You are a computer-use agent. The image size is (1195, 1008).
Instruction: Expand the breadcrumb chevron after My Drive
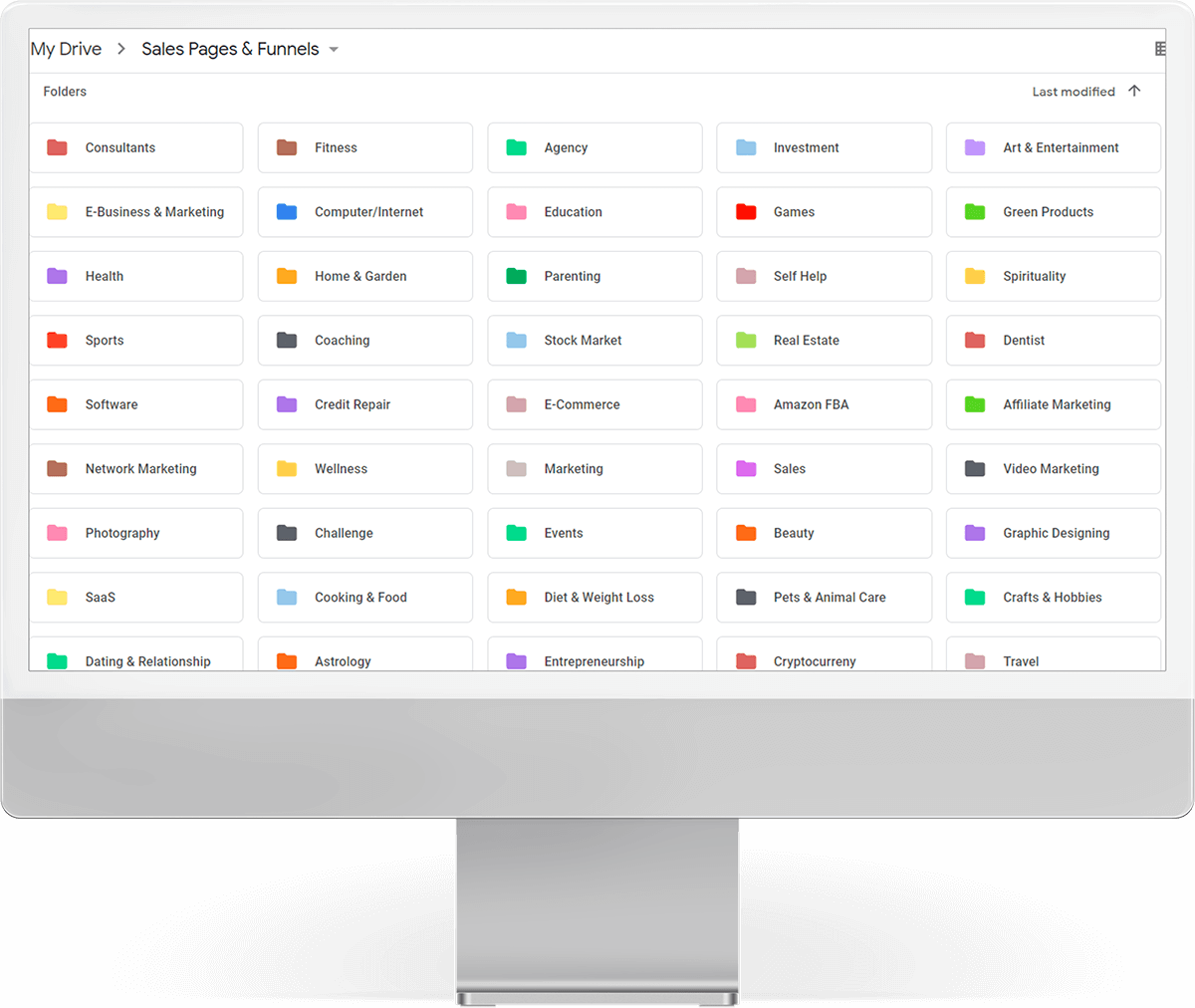(x=121, y=49)
